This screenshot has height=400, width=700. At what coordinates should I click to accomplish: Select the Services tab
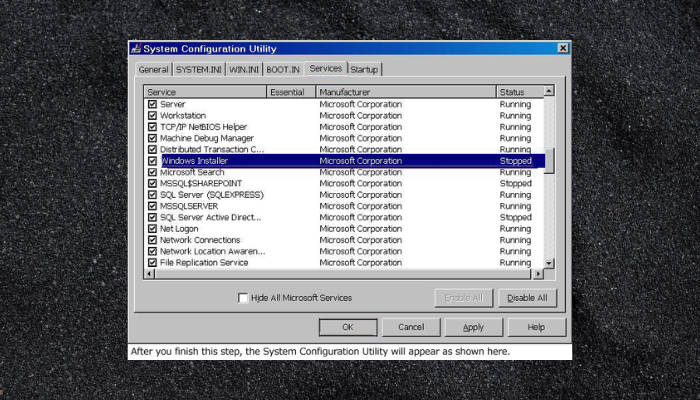[326, 68]
